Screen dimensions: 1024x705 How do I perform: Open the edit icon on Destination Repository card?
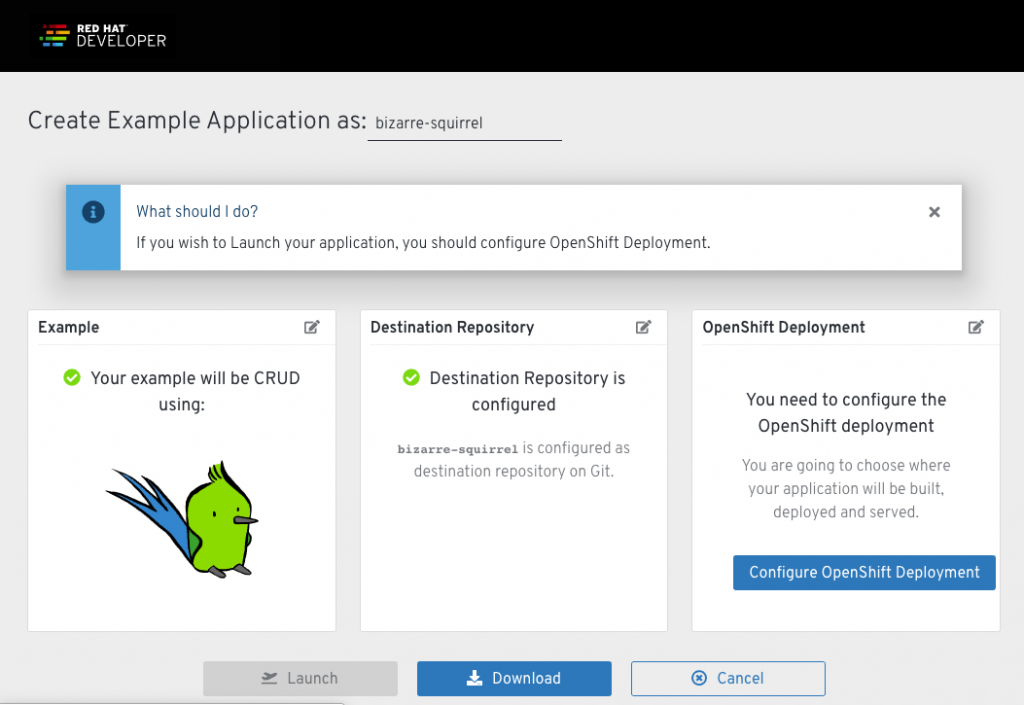coord(643,327)
